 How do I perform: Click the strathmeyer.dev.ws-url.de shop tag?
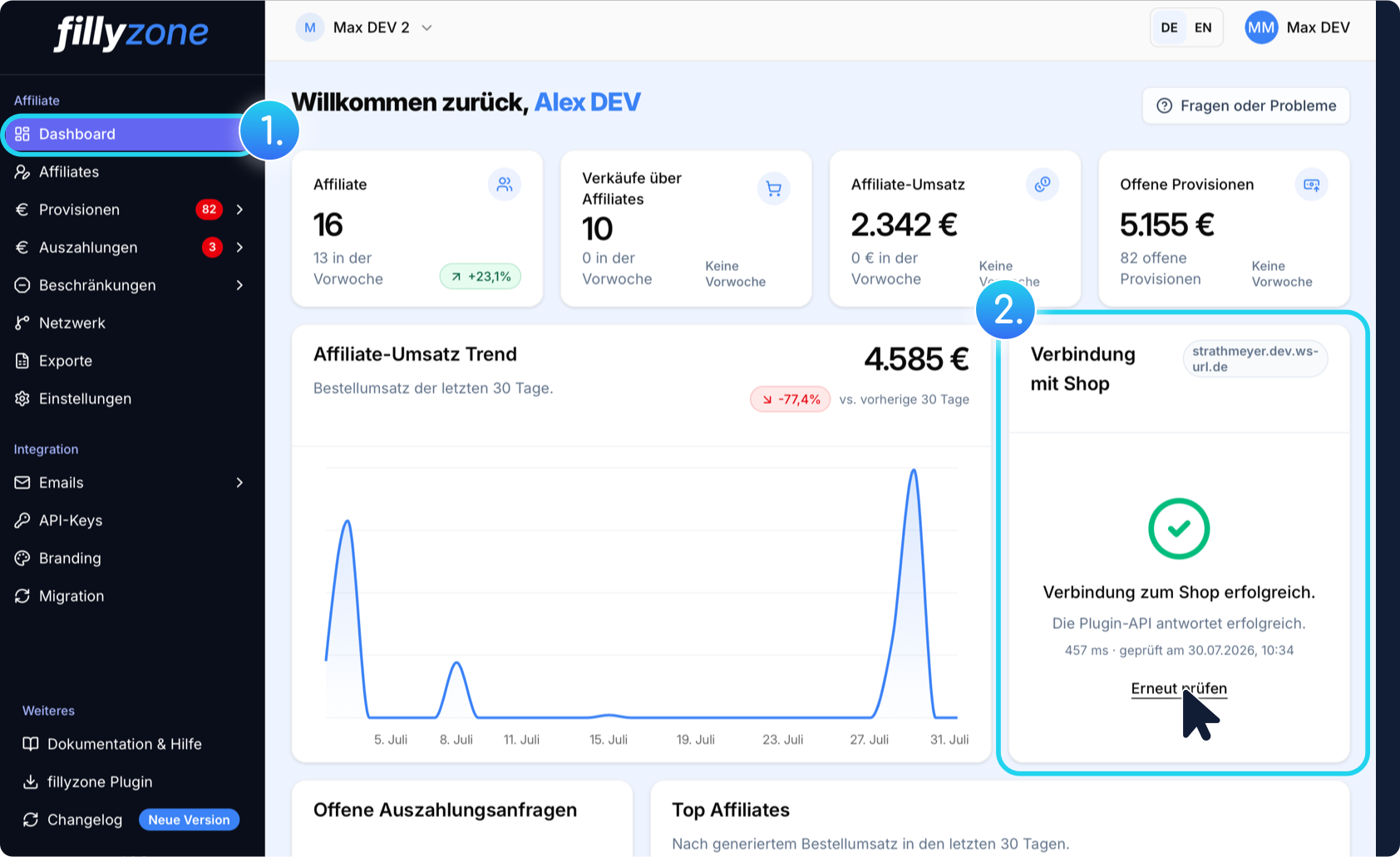coord(1255,359)
